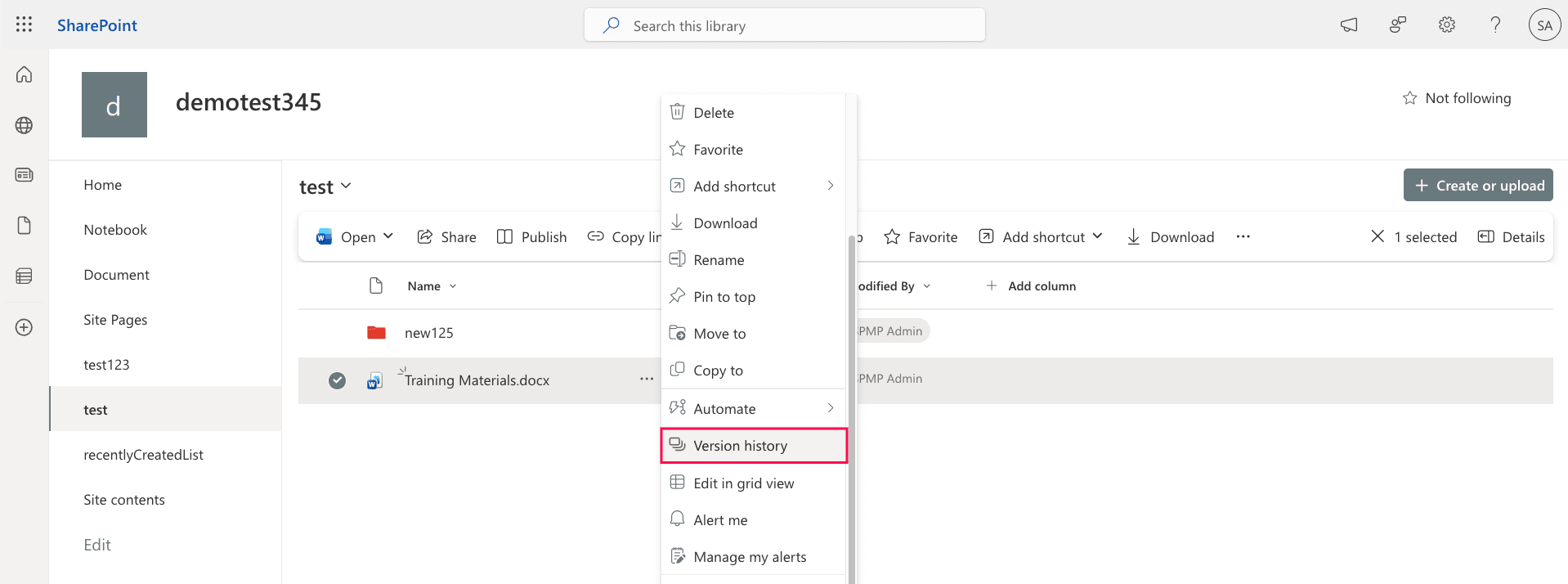The height and width of the screenshot is (584, 1568).
Task: Open the Modified By column dropdown
Action: 926,286
